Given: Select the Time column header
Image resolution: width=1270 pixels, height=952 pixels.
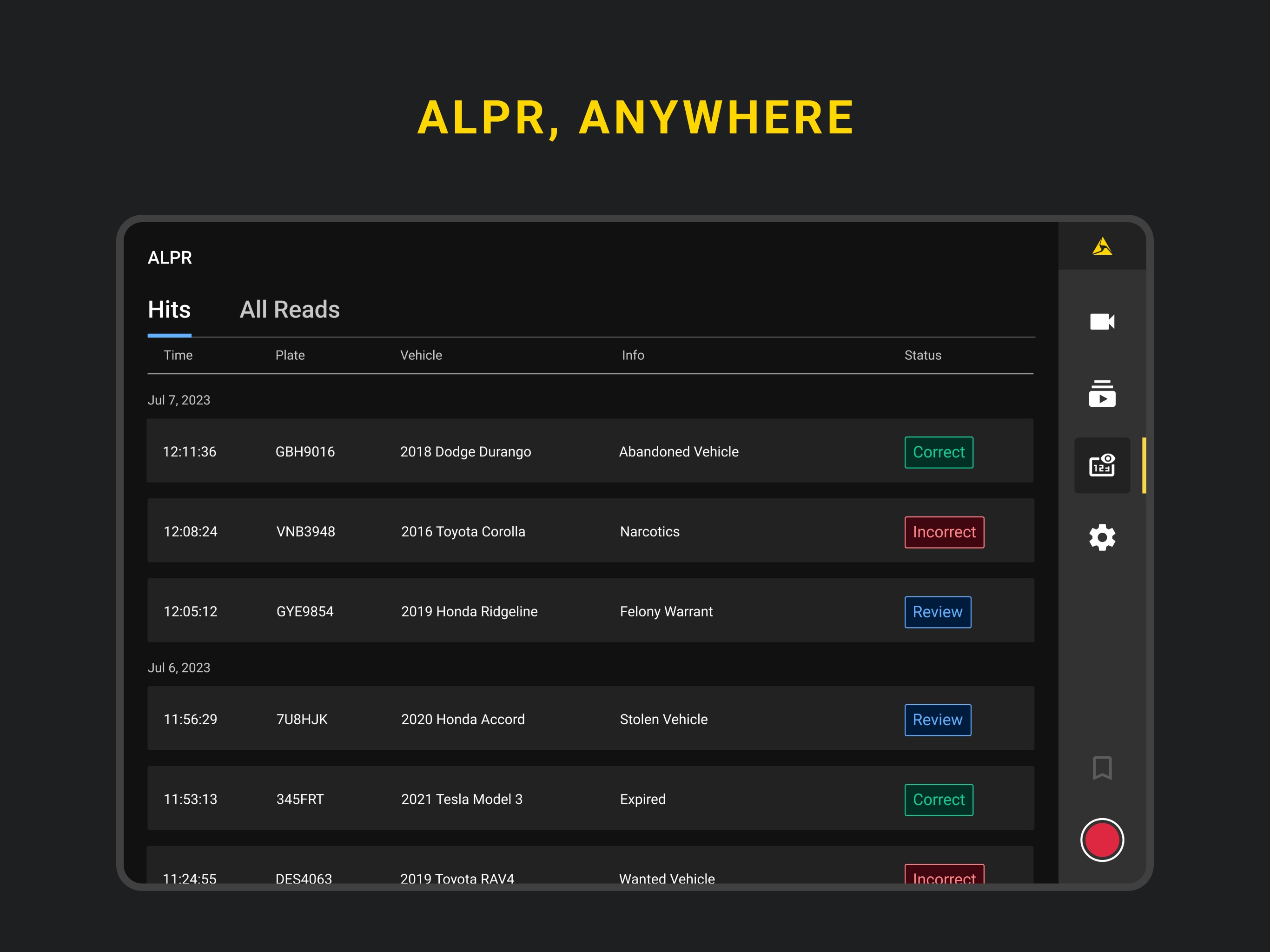Looking at the screenshot, I should [x=178, y=356].
